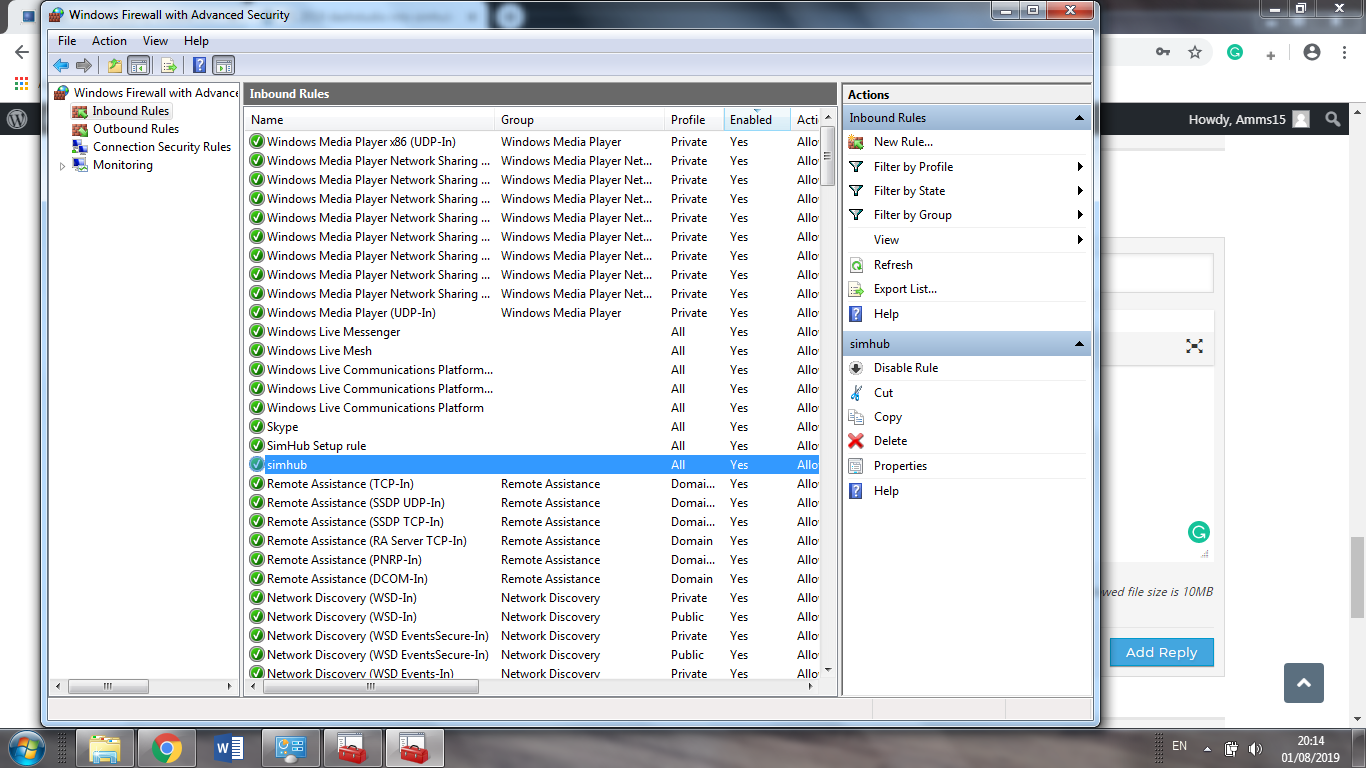The height and width of the screenshot is (768, 1366).
Task: Select the Skype inbound rule
Action: (533, 427)
